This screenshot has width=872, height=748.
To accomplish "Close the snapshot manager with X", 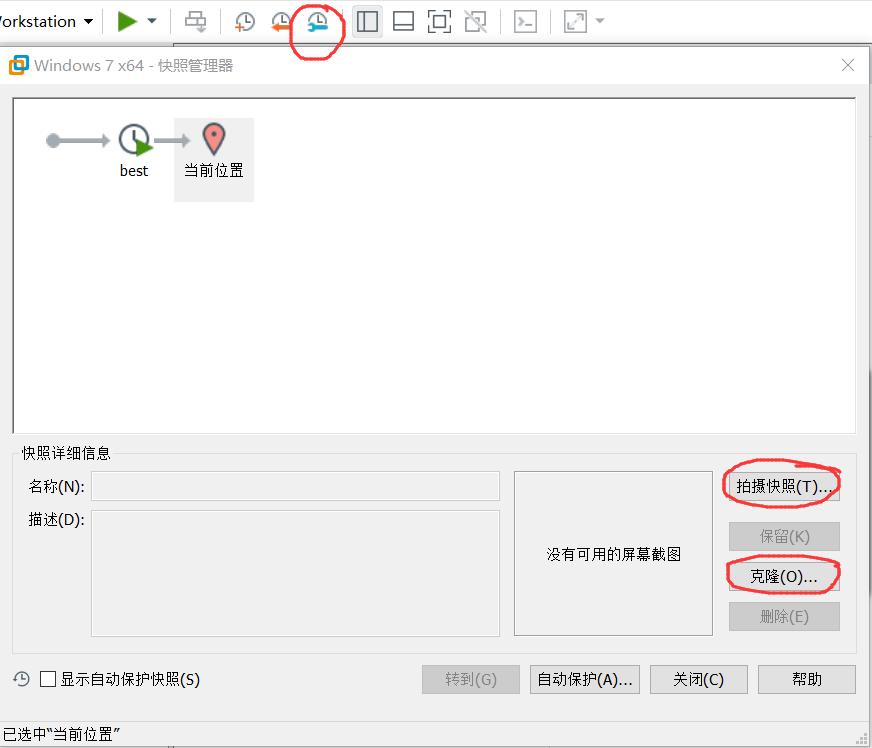I will click(848, 66).
